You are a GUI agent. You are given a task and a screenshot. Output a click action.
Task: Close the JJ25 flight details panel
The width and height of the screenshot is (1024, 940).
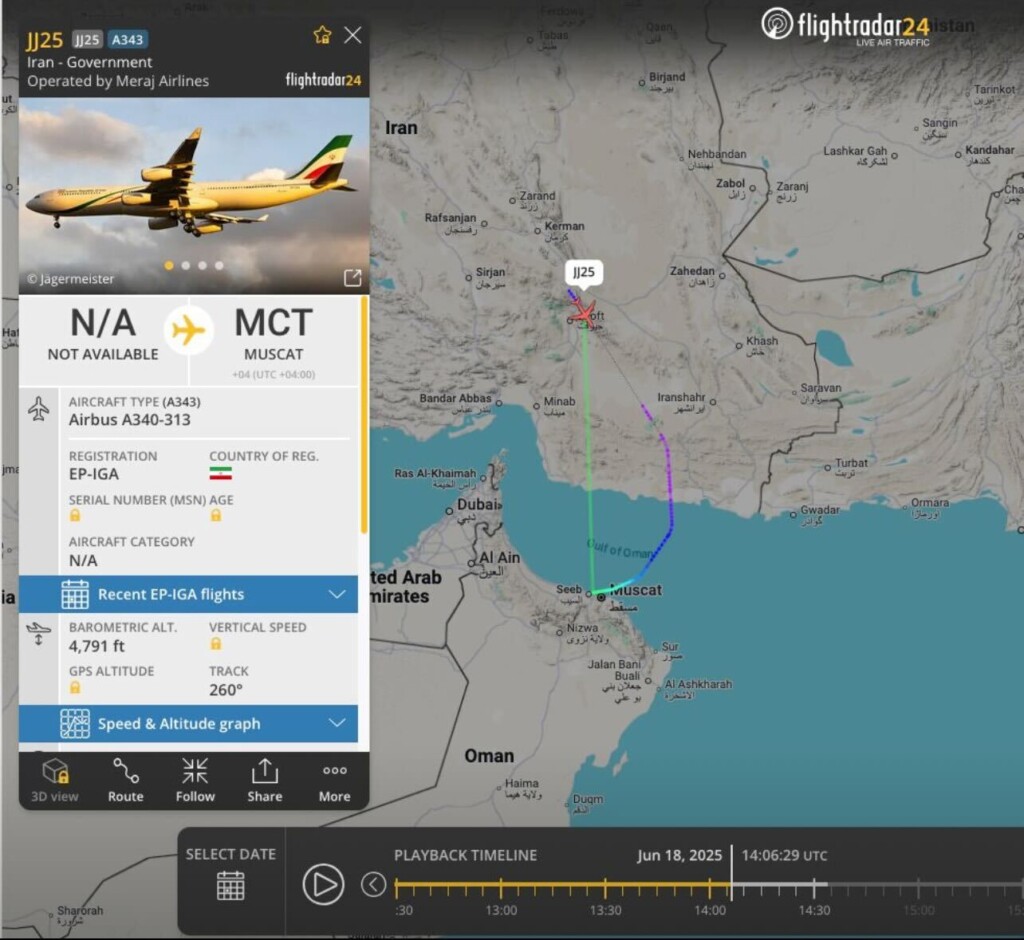(x=353, y=35)
